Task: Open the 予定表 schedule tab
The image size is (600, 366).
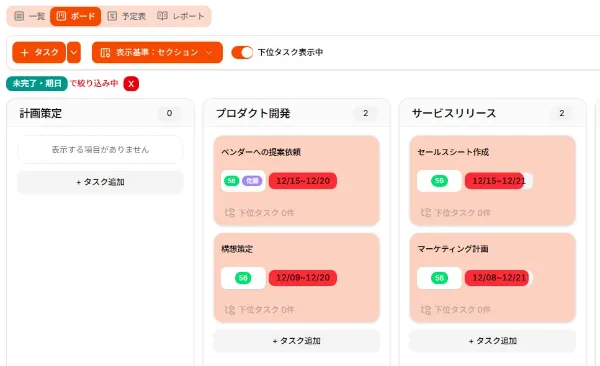Action: 127,16
